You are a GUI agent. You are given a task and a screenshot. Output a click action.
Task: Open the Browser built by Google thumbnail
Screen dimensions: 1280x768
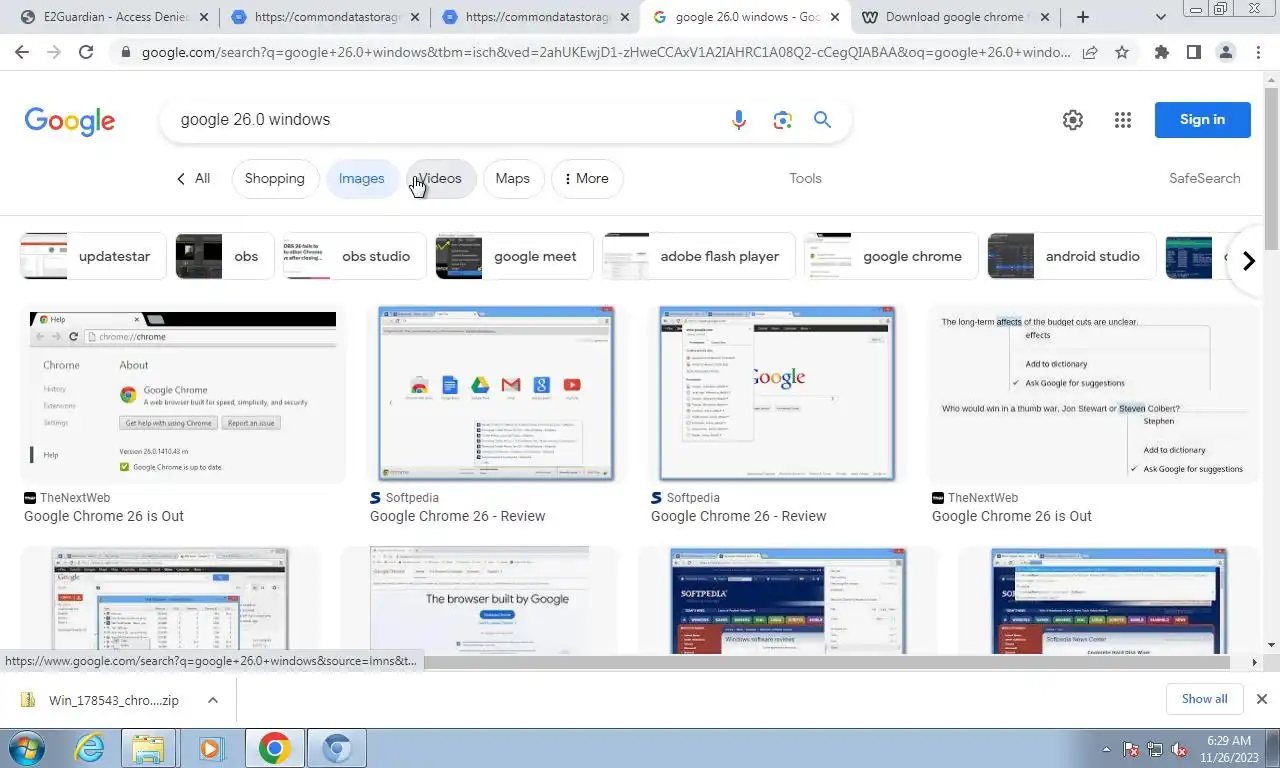479,600
